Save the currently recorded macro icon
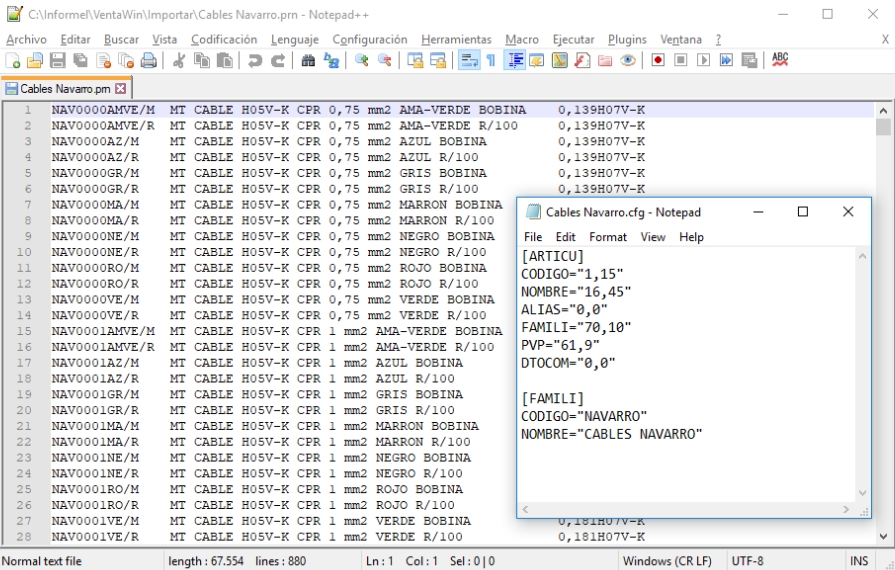This screenshot has height=570, width=895. (749, 60)
